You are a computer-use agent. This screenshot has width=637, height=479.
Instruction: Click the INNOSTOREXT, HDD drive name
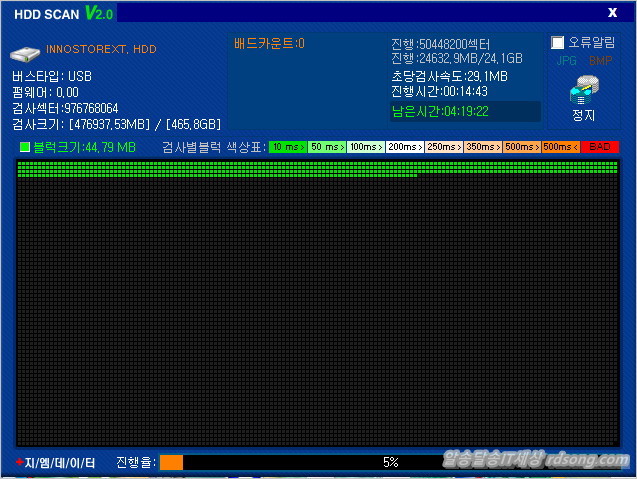pyautogui.click(x=101, y=49)
